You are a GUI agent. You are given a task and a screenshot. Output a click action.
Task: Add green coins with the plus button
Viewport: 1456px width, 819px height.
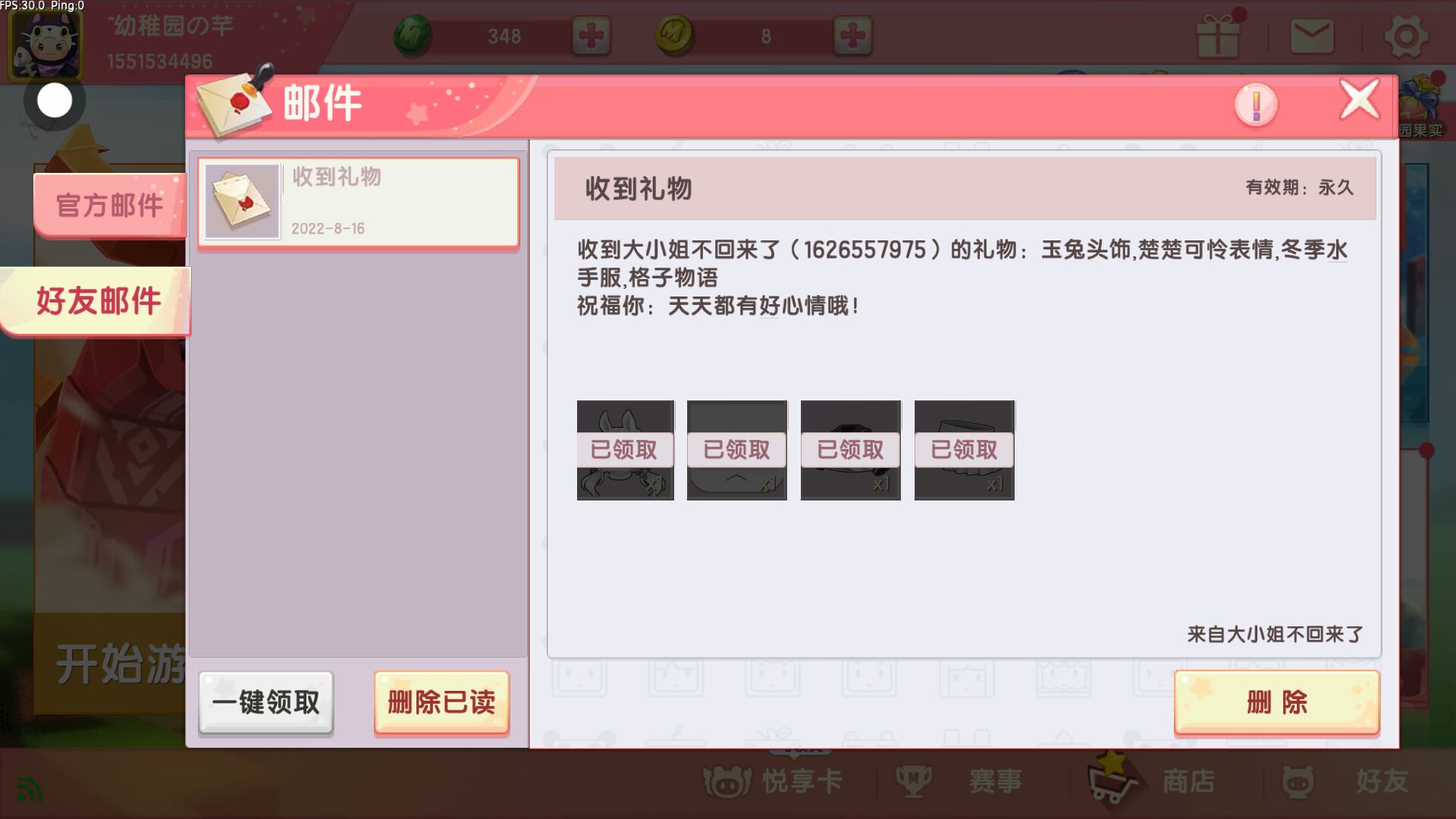[x=591, y=36]
